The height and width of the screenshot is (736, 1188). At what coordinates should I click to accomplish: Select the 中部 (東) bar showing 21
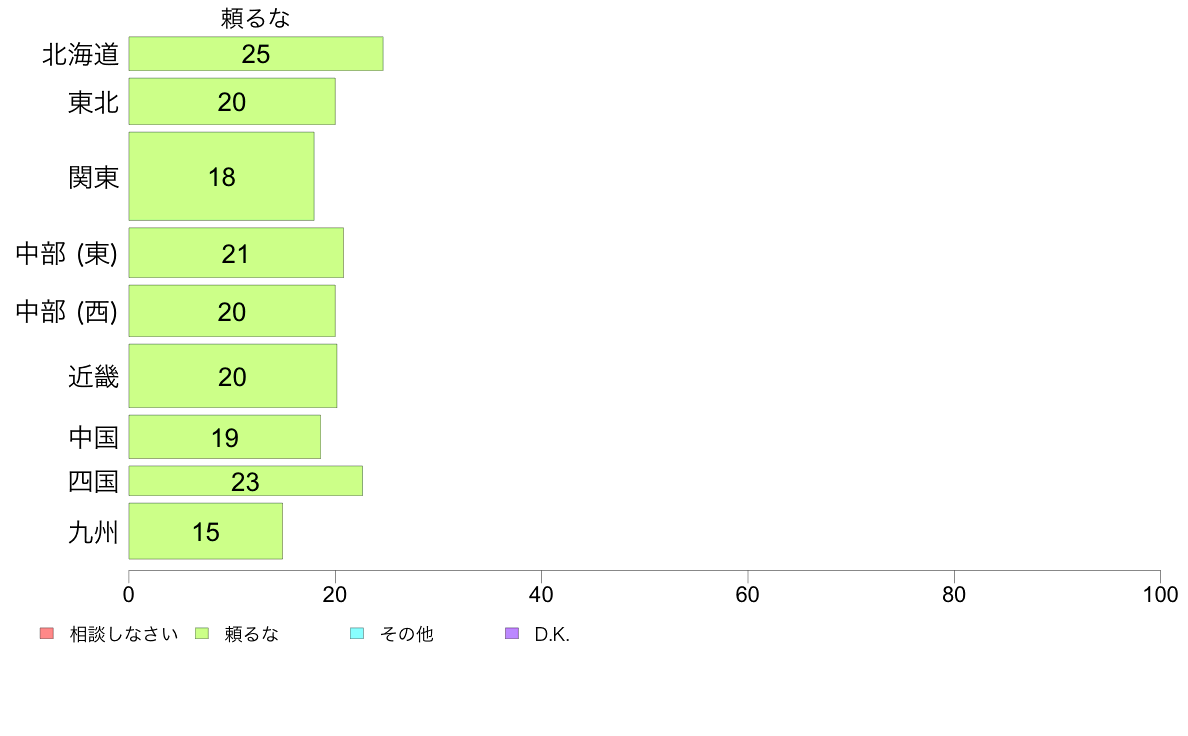236,253
